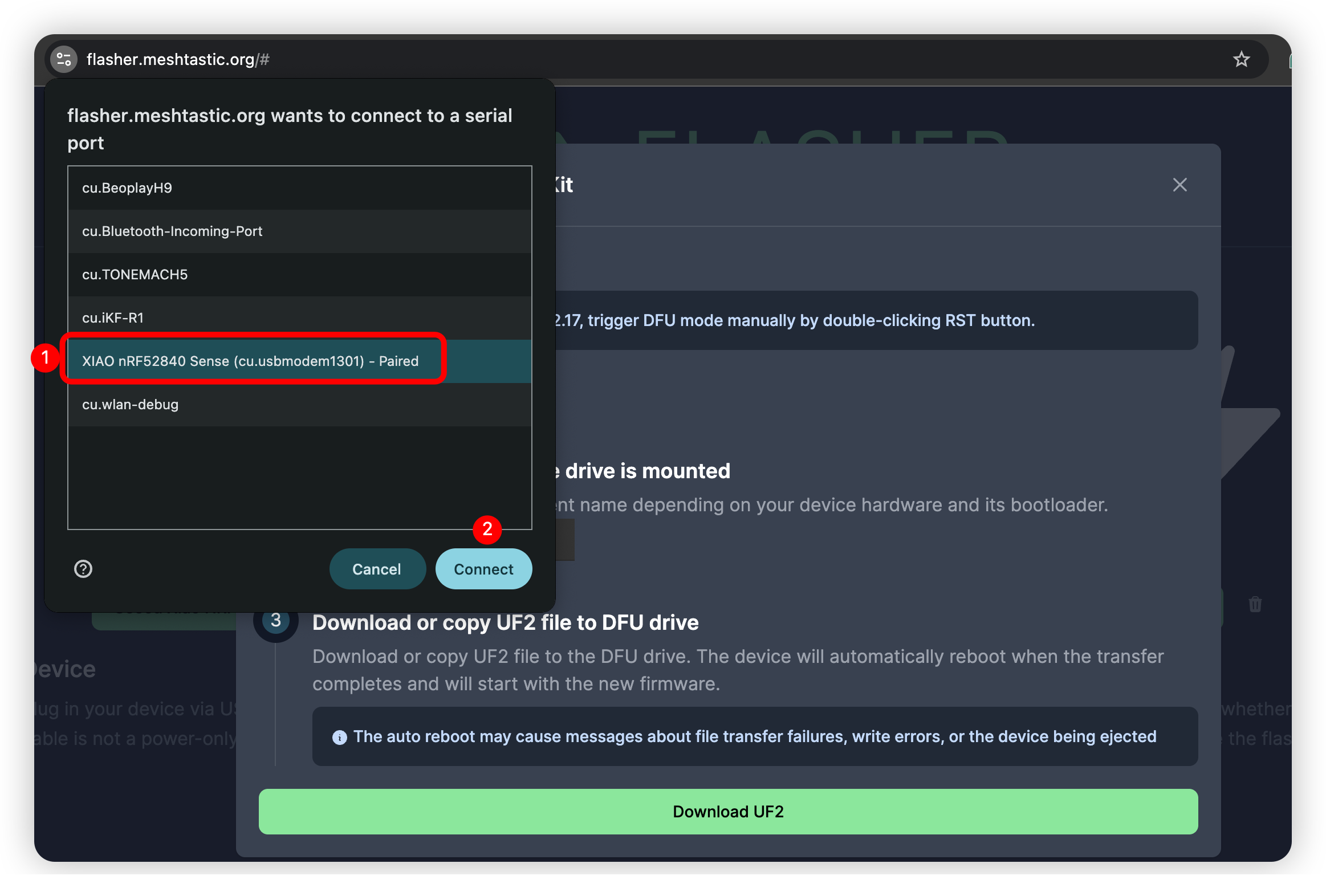Screen dimensions: 1326x896
Task: Bookmark this page with the star icon
Action: pyautogui.click(x=1241, y=59)
